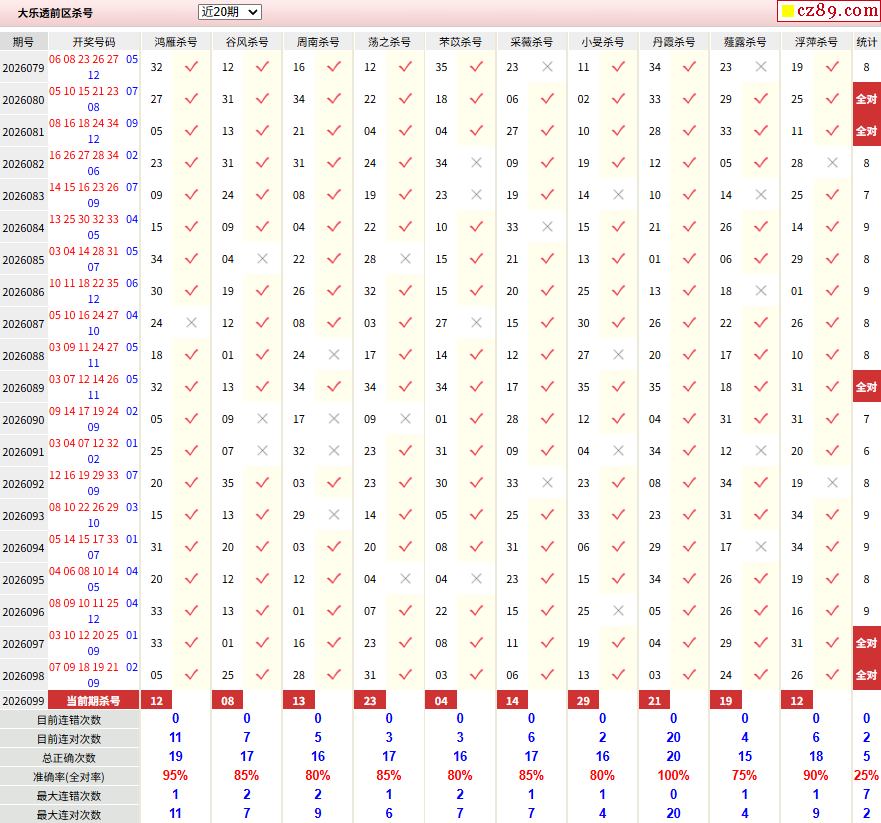Select the 丹霞杀号 column header
881x823 pixels.
(674, 42)
